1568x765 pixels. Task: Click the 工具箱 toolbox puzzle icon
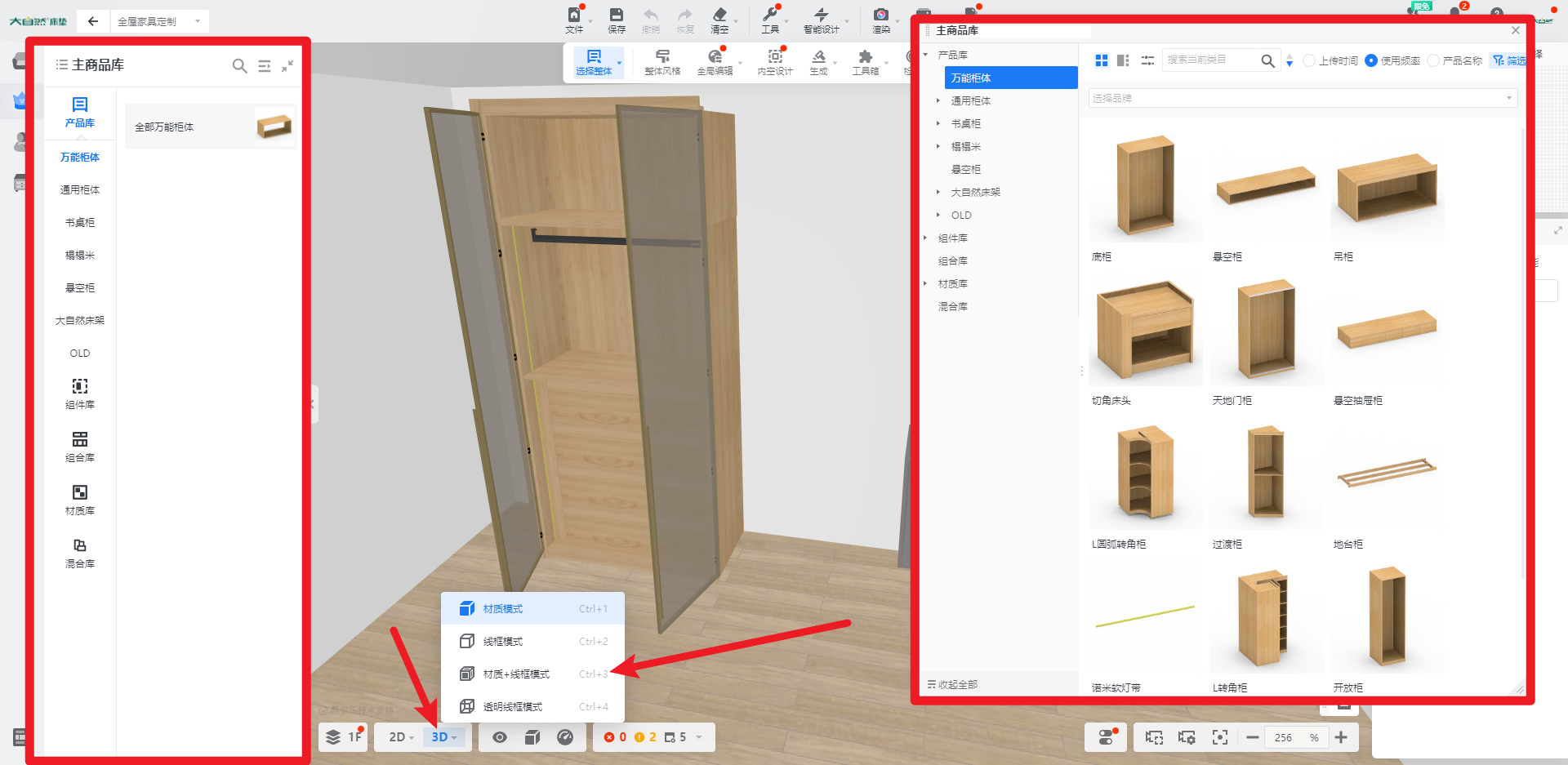pos(865,61)
